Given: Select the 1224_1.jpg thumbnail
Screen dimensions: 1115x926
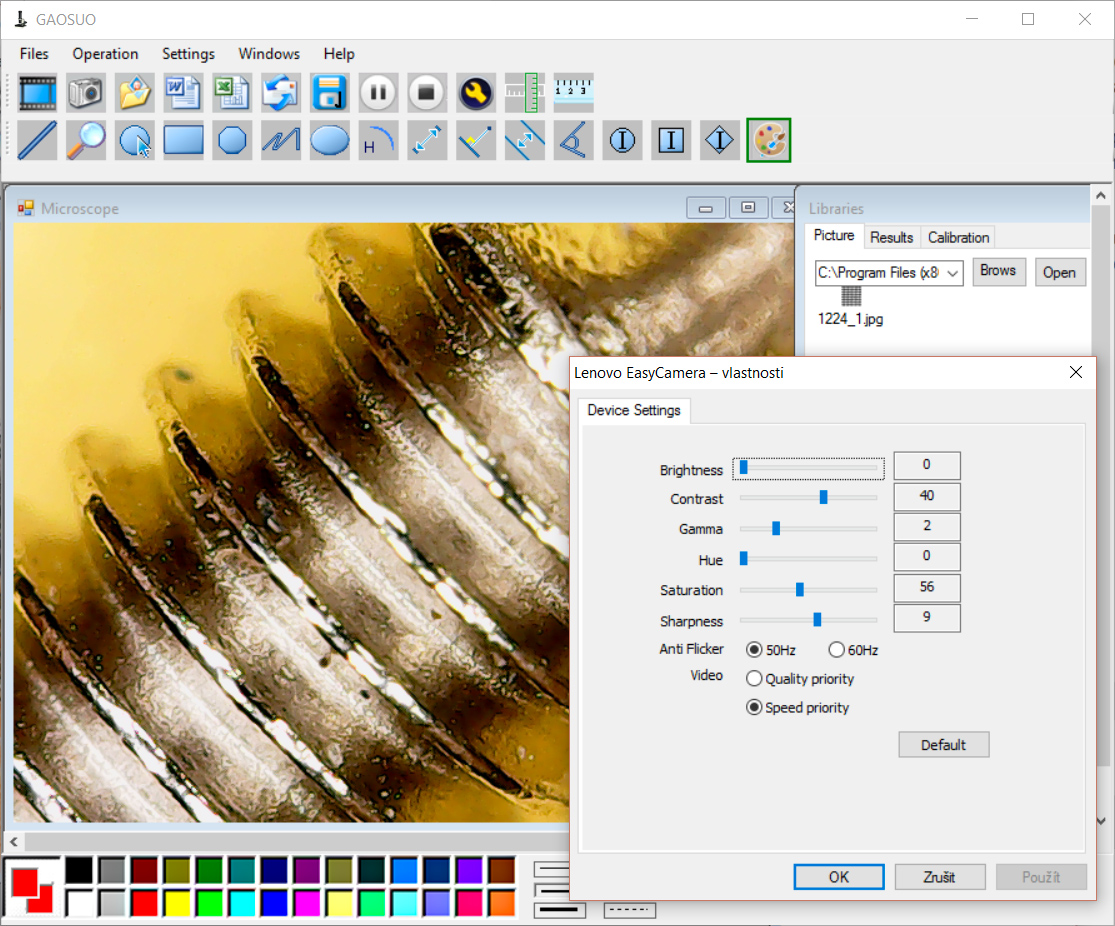Looking at the screenshot, I should click(851, 307).
